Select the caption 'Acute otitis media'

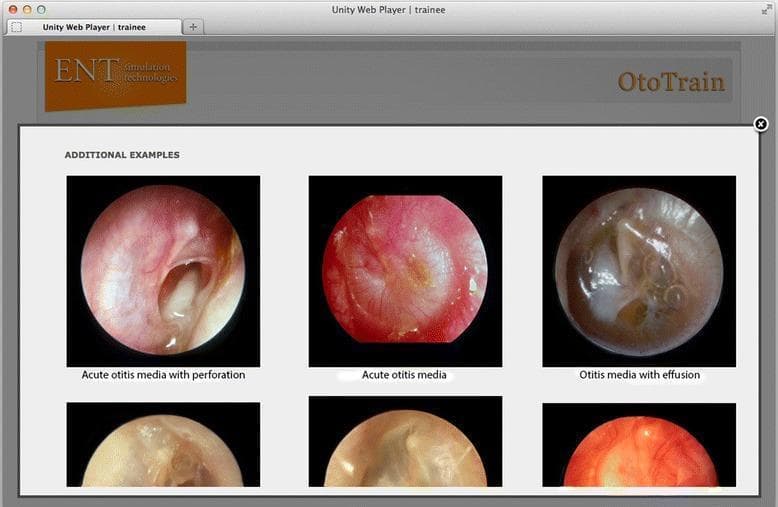[404, 375]
